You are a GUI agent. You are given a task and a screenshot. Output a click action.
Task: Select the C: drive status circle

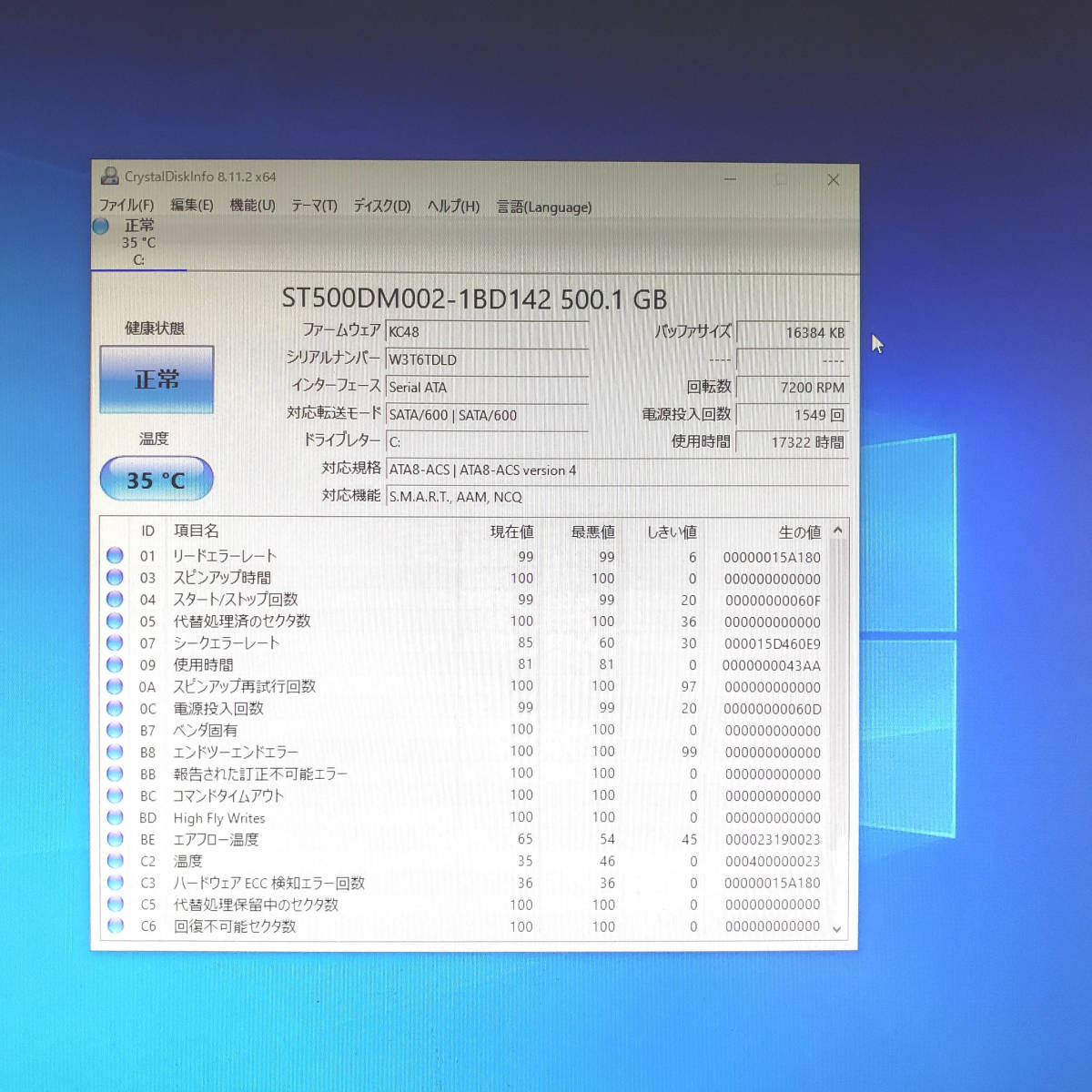coord(101,226)
